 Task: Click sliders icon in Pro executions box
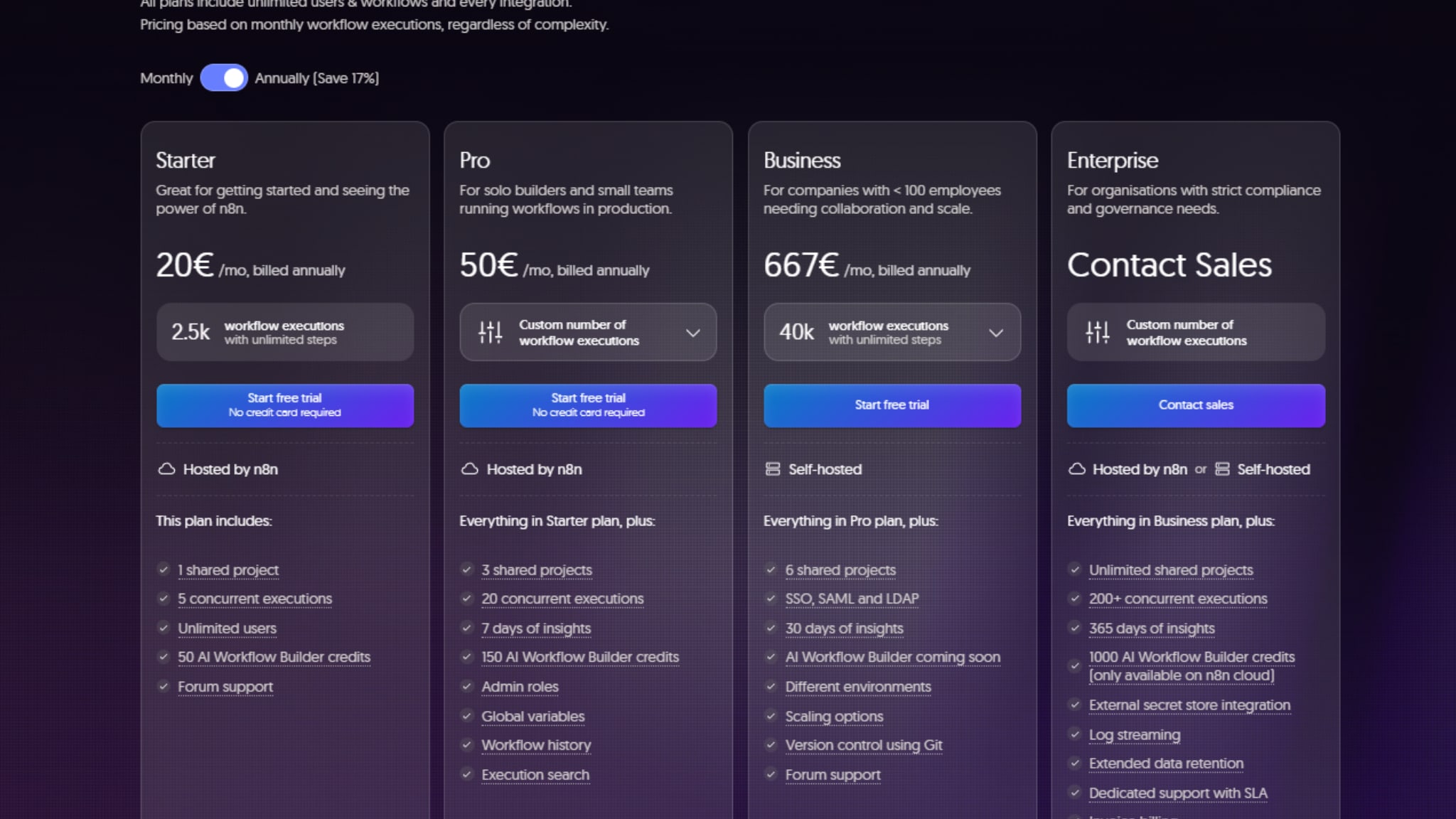click(x=491, y=332)
